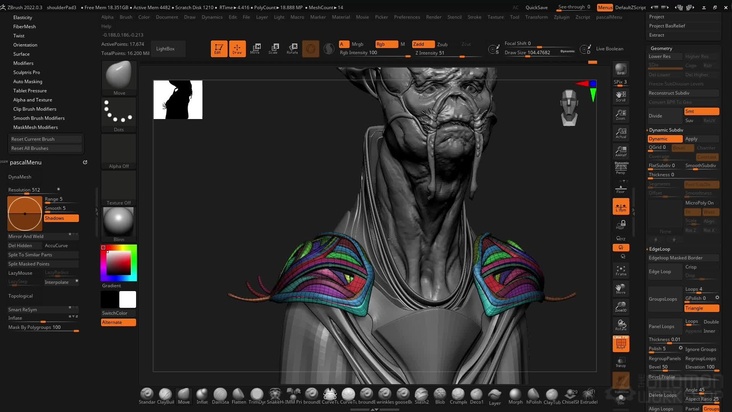Screen dimensions: 732x412
Task: Click Reset Current Brush
Action: pos(45,139)
